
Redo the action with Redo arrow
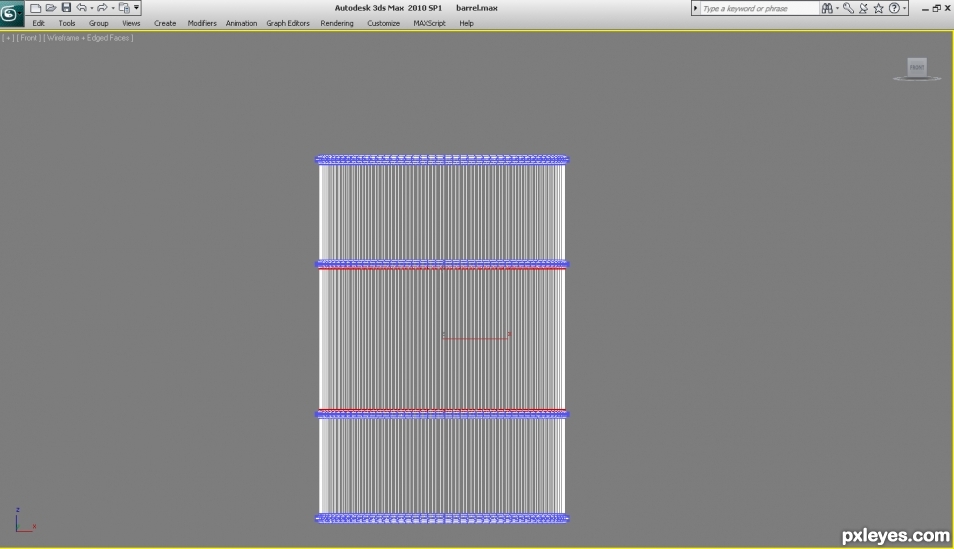click(x=102, y=8)
